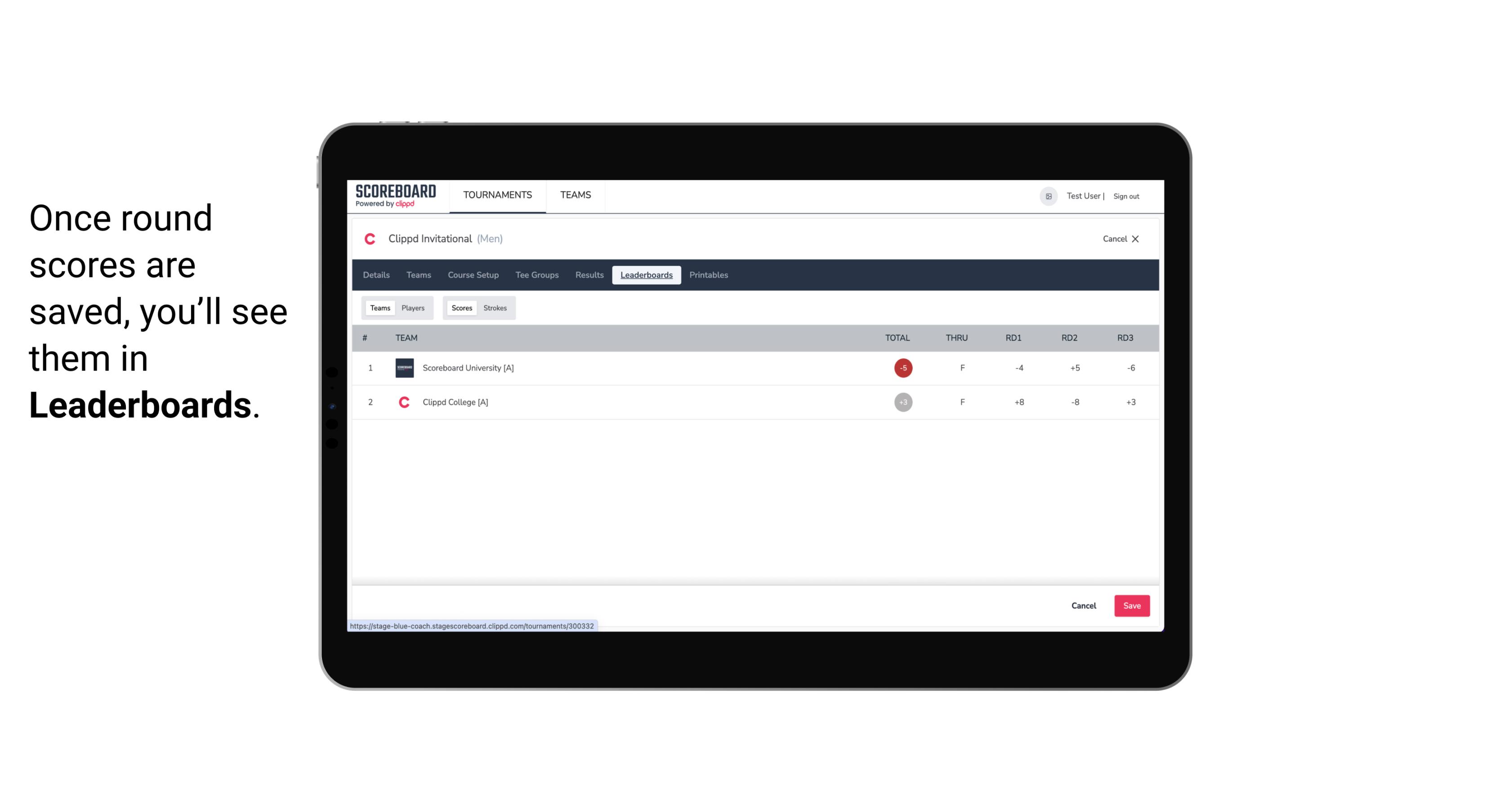The image size is (1509, 812).
Task: Click the Leaderboards tab
Action: 647,275
